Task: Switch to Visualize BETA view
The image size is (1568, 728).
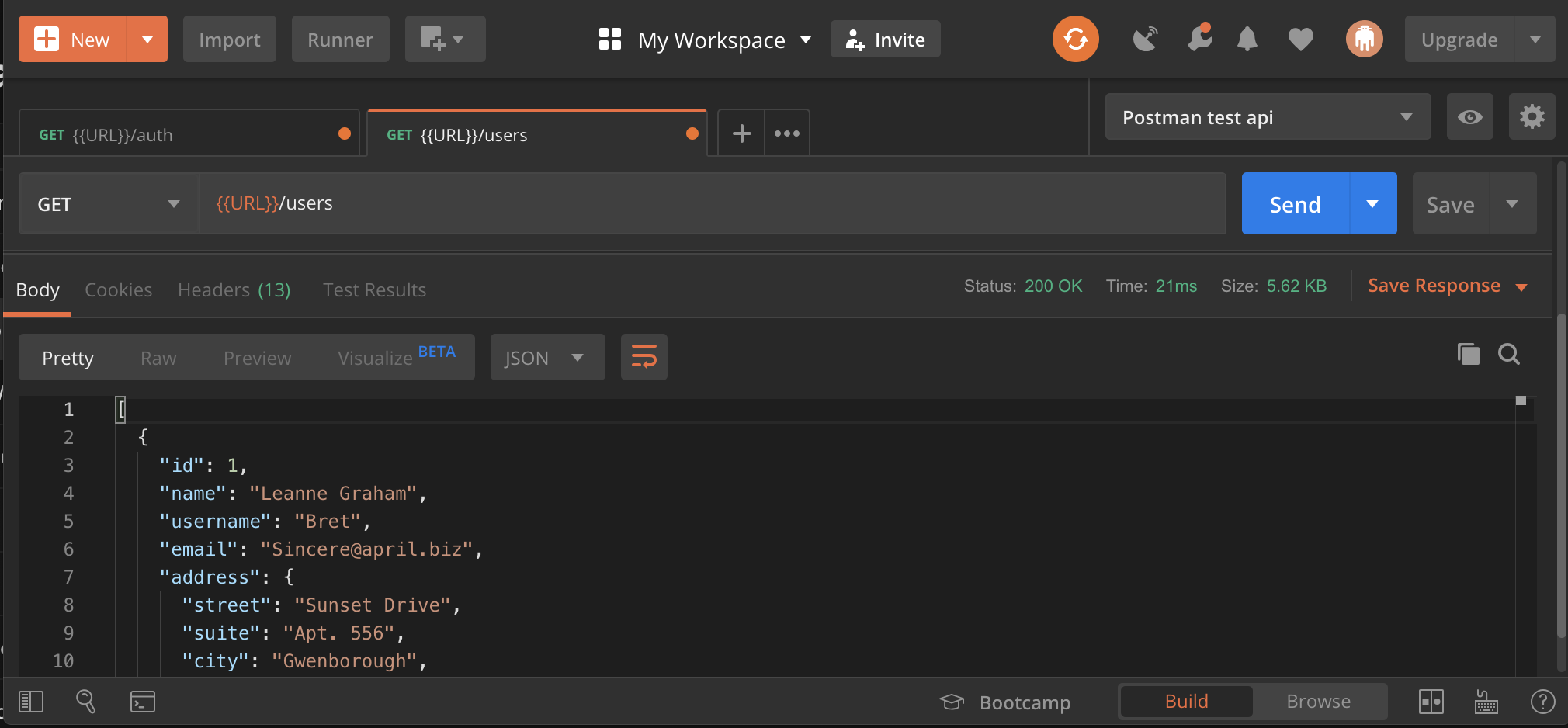Action: click(397, 357)
